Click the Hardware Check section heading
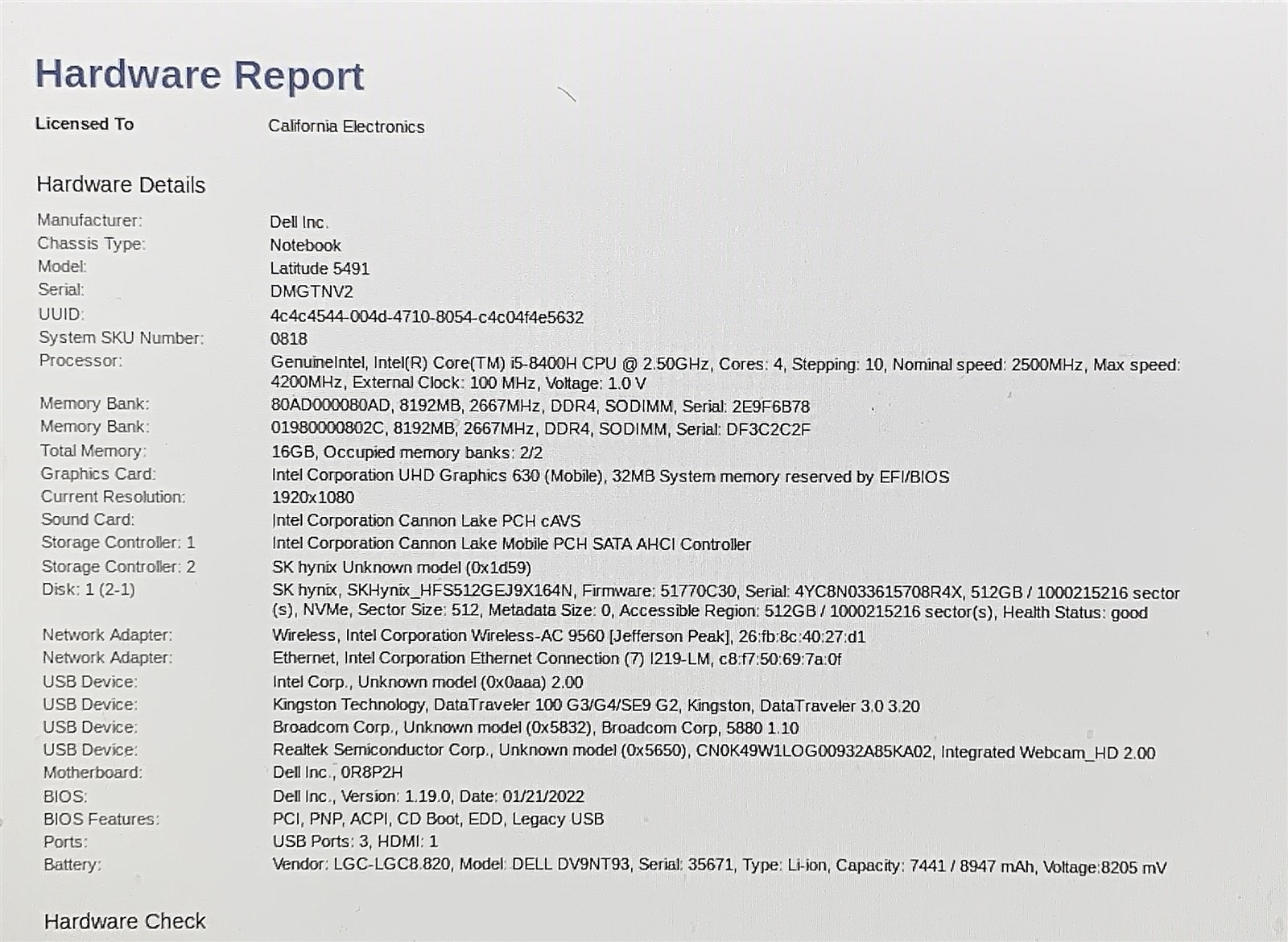This screenshot has width=1288, height=942. (x=125, y=921)
